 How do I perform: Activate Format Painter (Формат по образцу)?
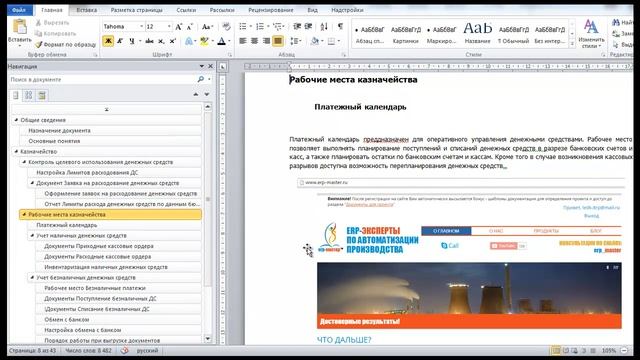(x=65, y=44)
